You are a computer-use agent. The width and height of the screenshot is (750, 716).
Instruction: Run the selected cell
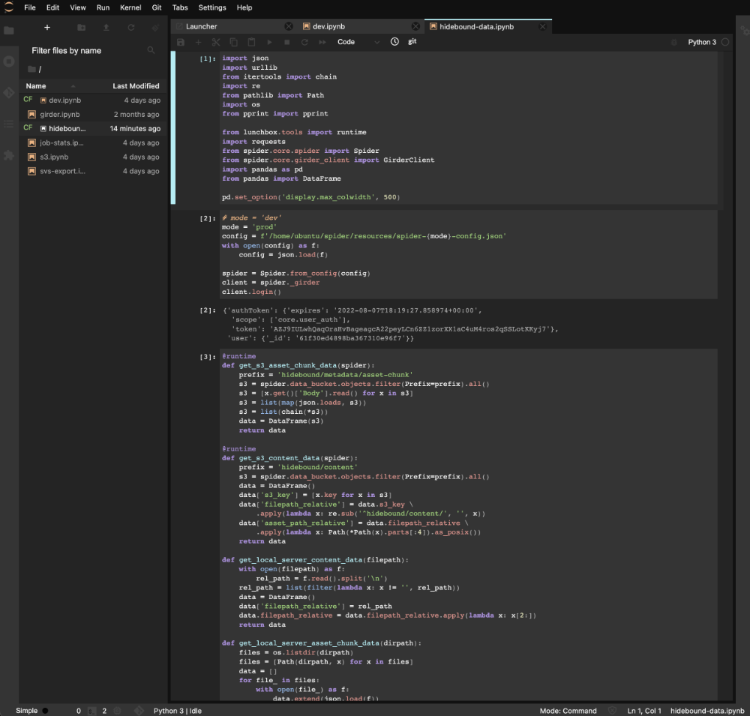[269, 42]
